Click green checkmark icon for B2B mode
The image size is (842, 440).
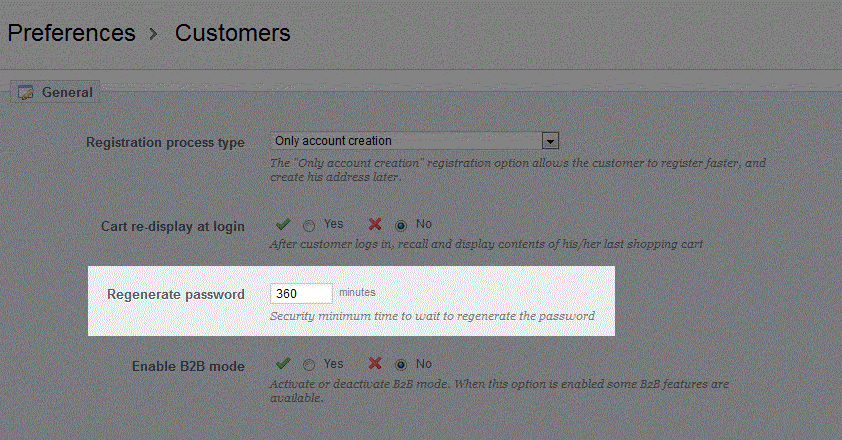point(283,364)
